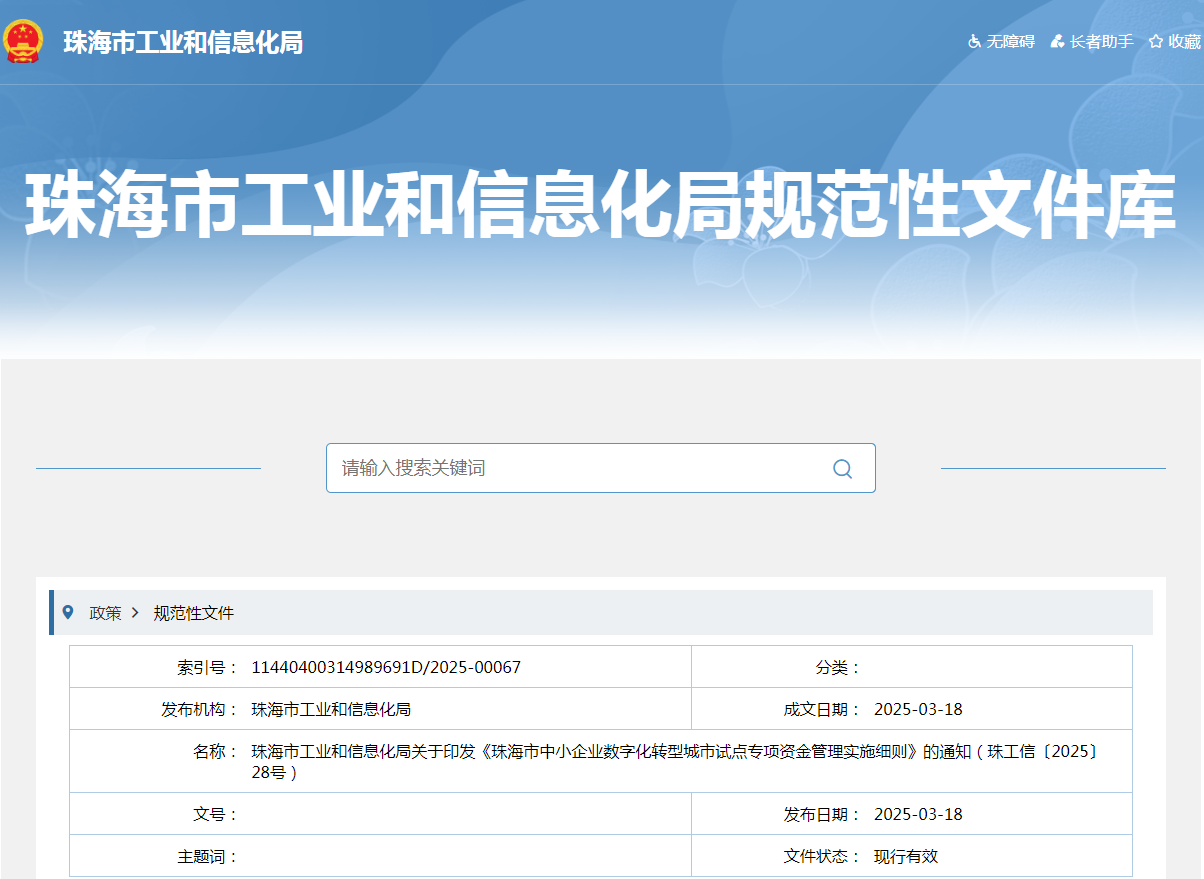
Task: Open the 珠海市工业和信息化局 site title link
Action: 182,42
